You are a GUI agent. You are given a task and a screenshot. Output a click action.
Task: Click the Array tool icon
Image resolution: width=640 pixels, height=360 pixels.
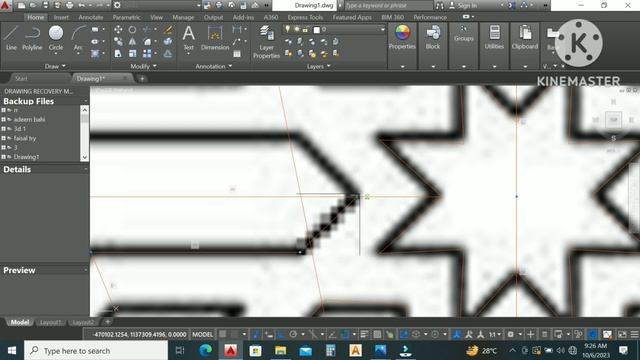coord(147,53)
